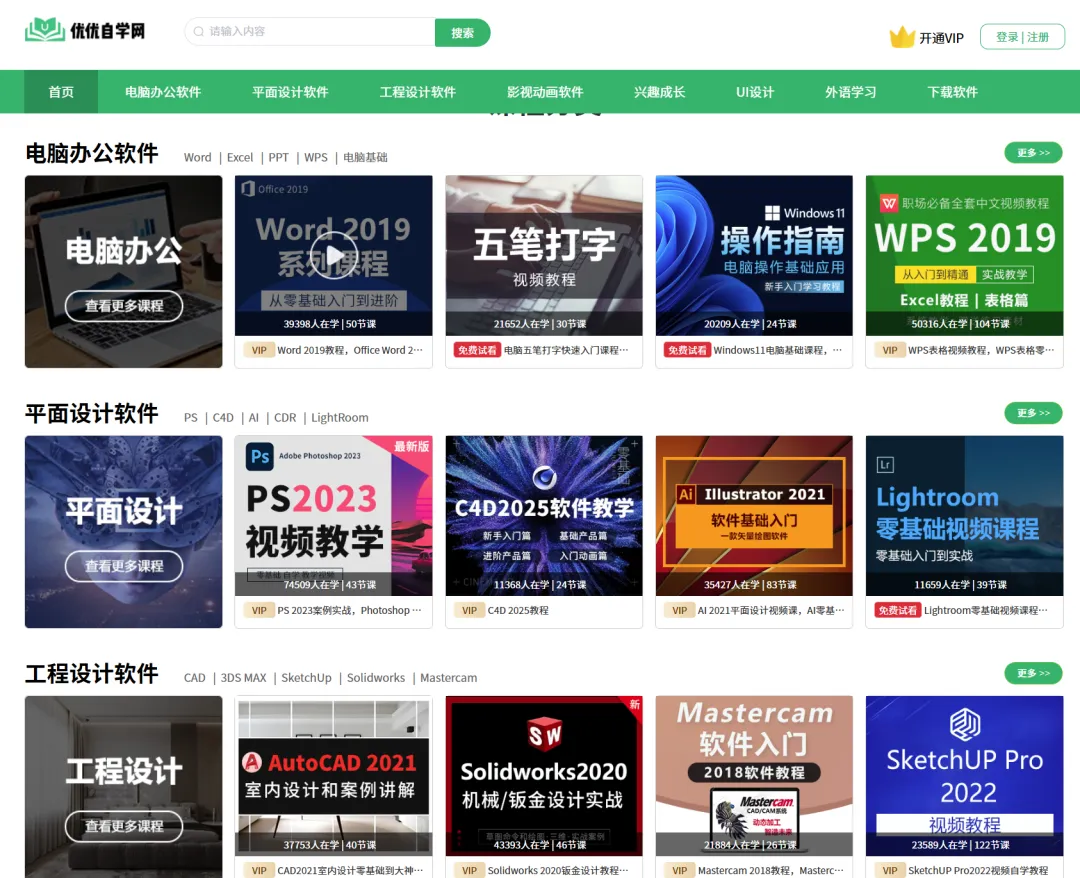This screenshot has width=1080, height=878.
Task: Click 查看更多课程 on 工程设计 banner
Action: [x=124, y=826]
